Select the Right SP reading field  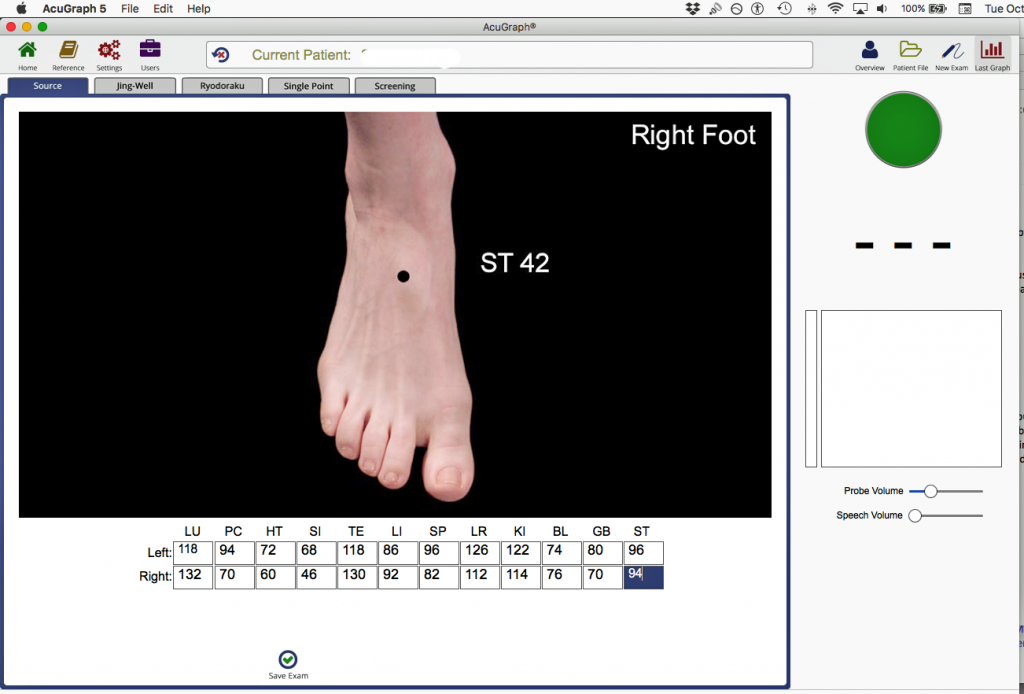point(439,577)
